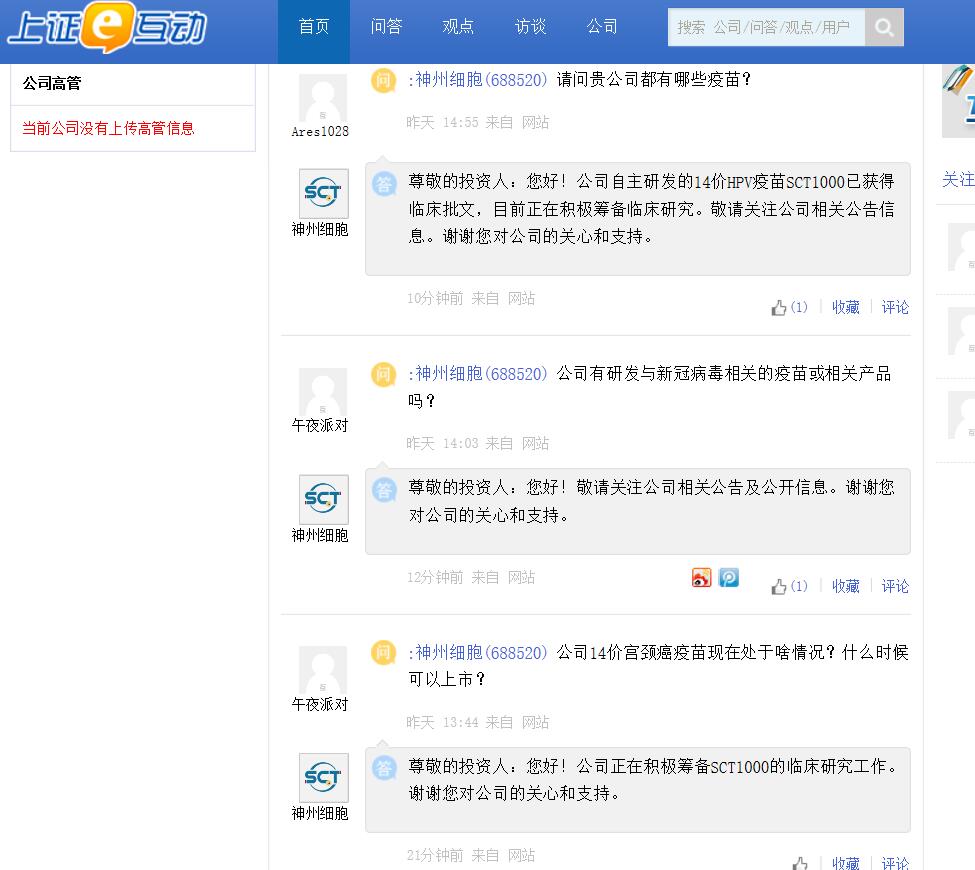Click the blue share icon beside Weibo
The width and height of the screenshot is (975, 870).
(x=729, y=578)
